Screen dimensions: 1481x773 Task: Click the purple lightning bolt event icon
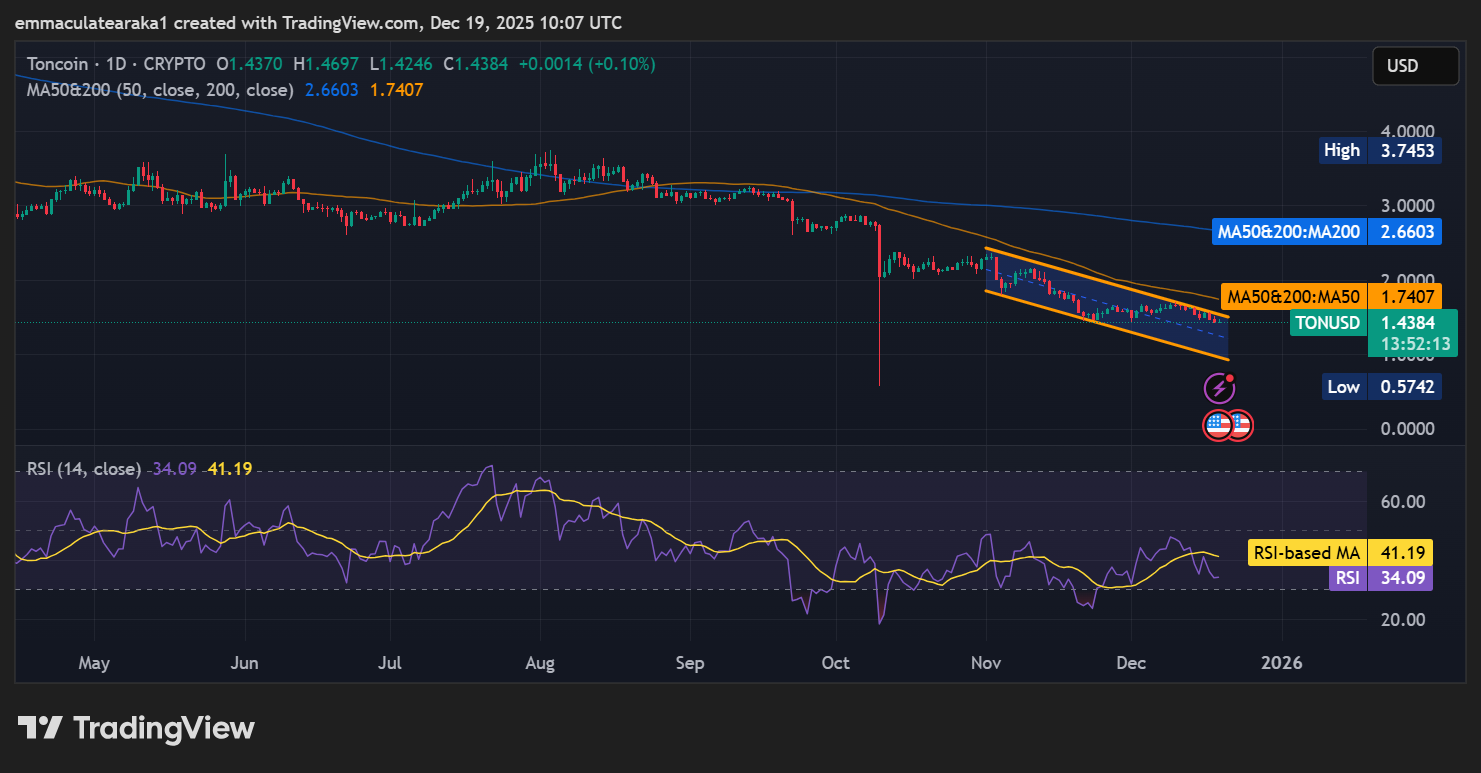[1218, 388]
